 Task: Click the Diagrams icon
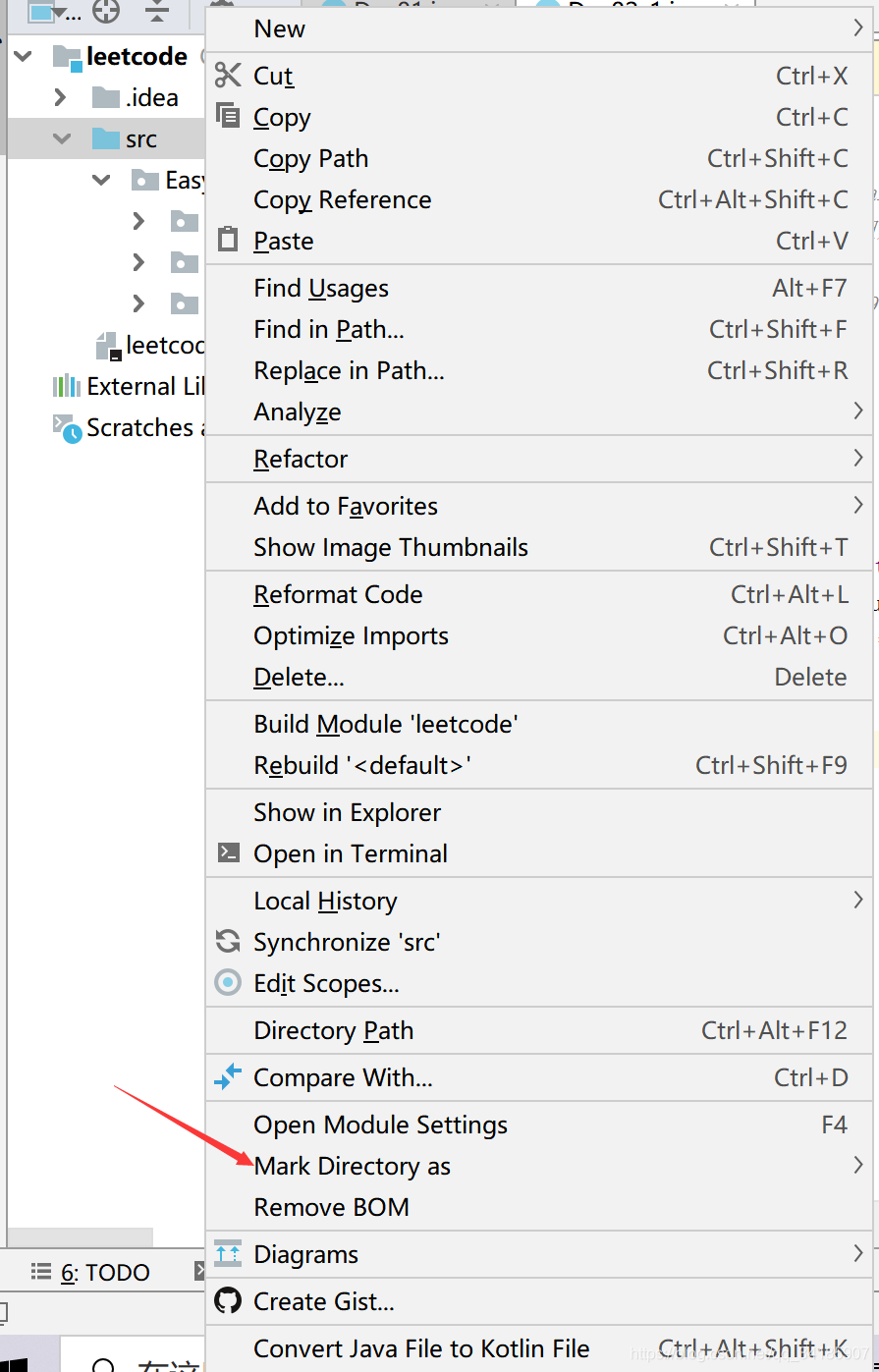click(x=228, y=1253)
